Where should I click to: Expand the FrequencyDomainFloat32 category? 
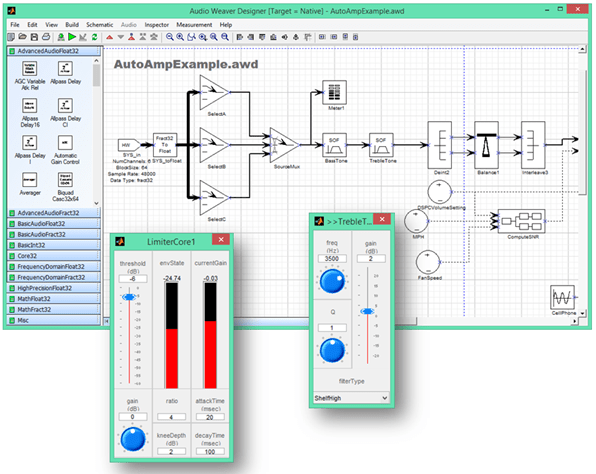54,266
